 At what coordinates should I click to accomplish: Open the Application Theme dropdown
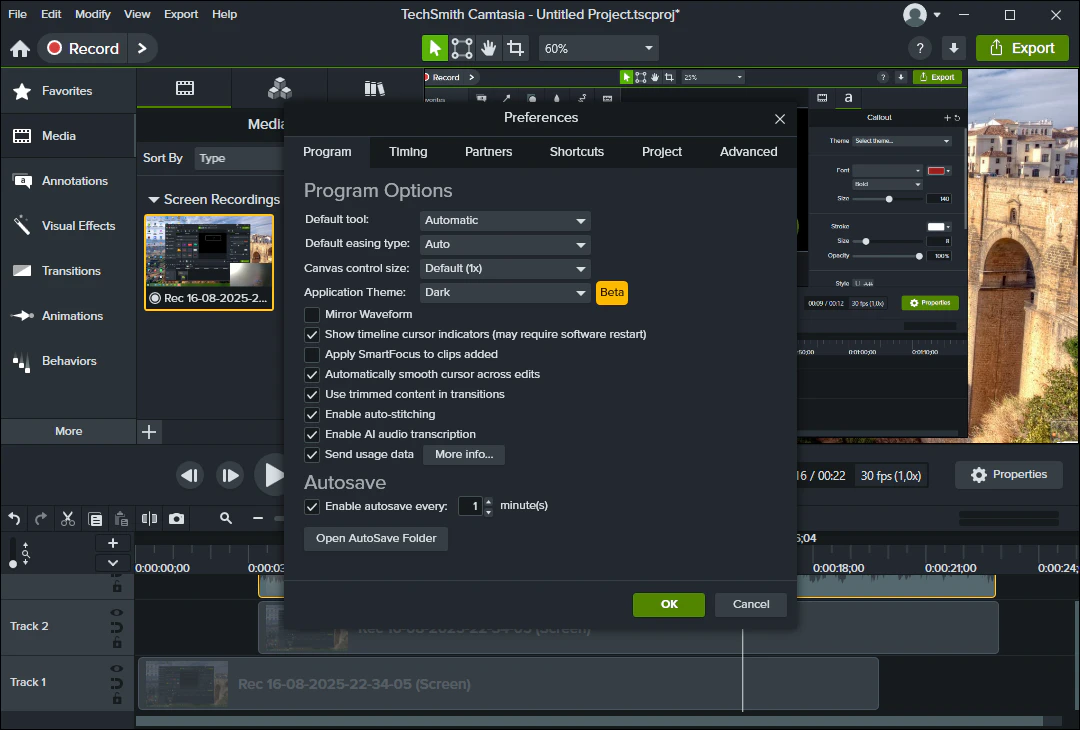[x=505, y=293]
